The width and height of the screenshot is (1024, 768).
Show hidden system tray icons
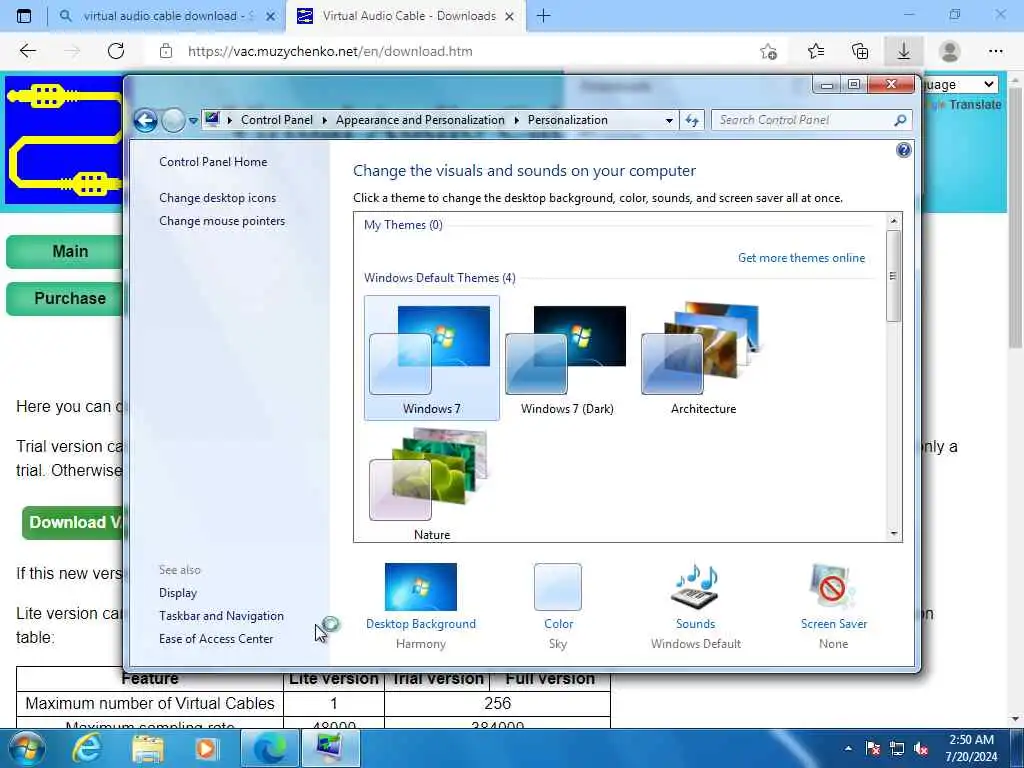(848, 748)
